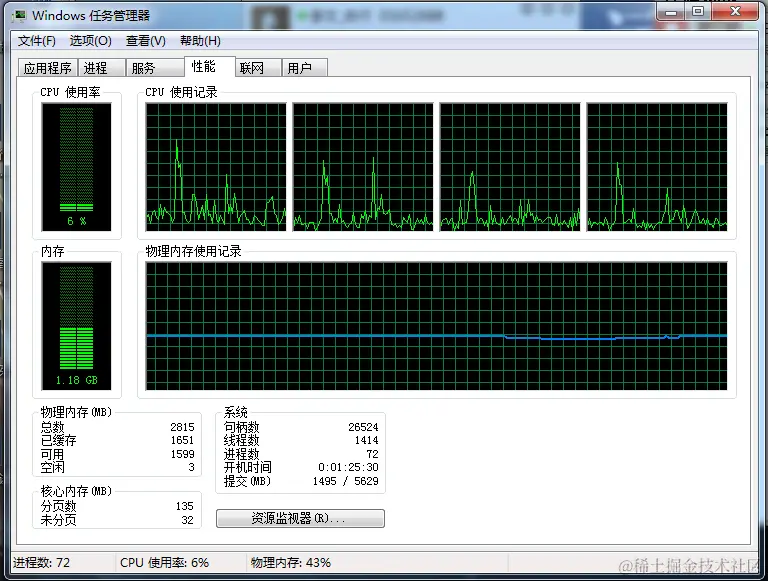Click the 物理内存使用记录 graph
The image size is (768, 581).
tap(436, 326)
